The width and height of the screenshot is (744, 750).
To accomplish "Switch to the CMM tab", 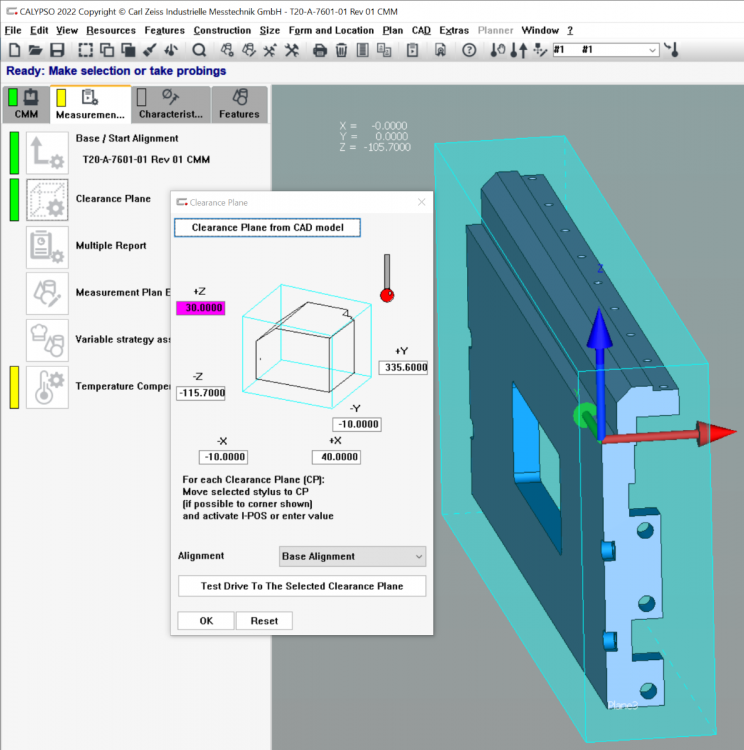I will (27, 104).
